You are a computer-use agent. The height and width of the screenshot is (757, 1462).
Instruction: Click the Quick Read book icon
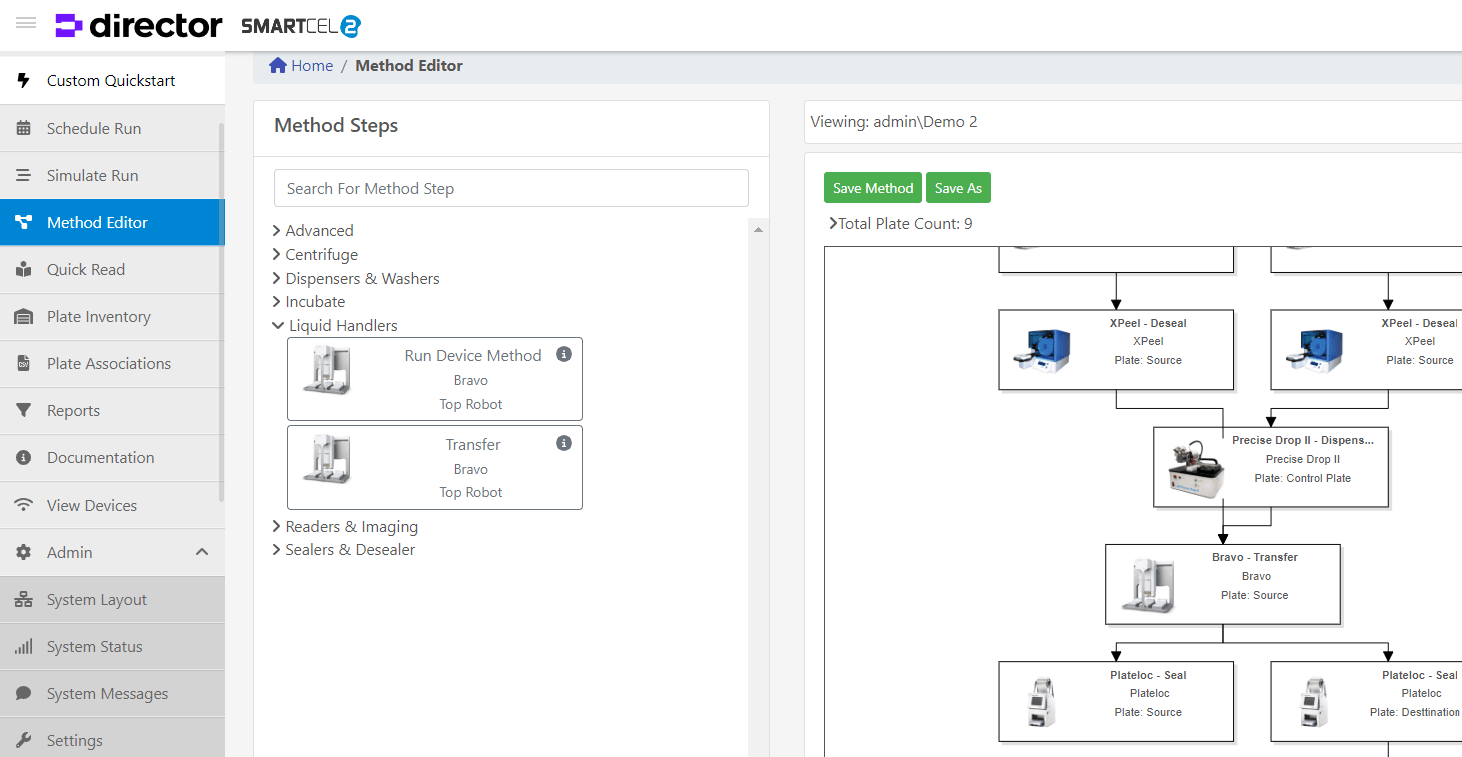point(24,269)
